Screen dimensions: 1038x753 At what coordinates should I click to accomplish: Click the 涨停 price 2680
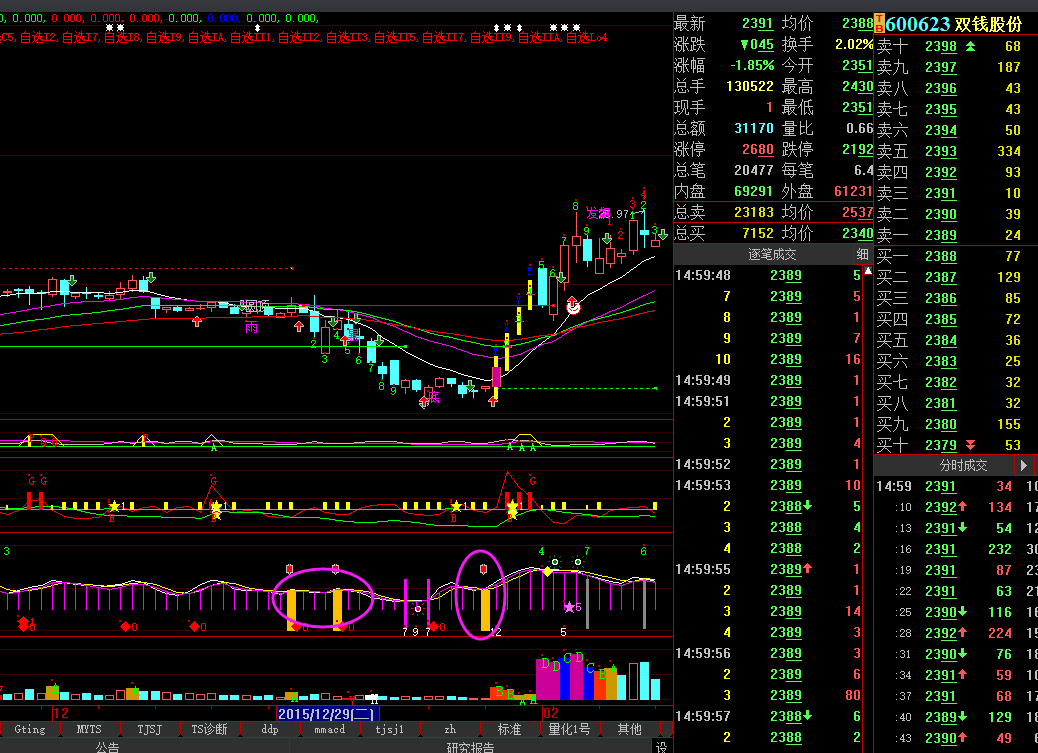point(757,149)
